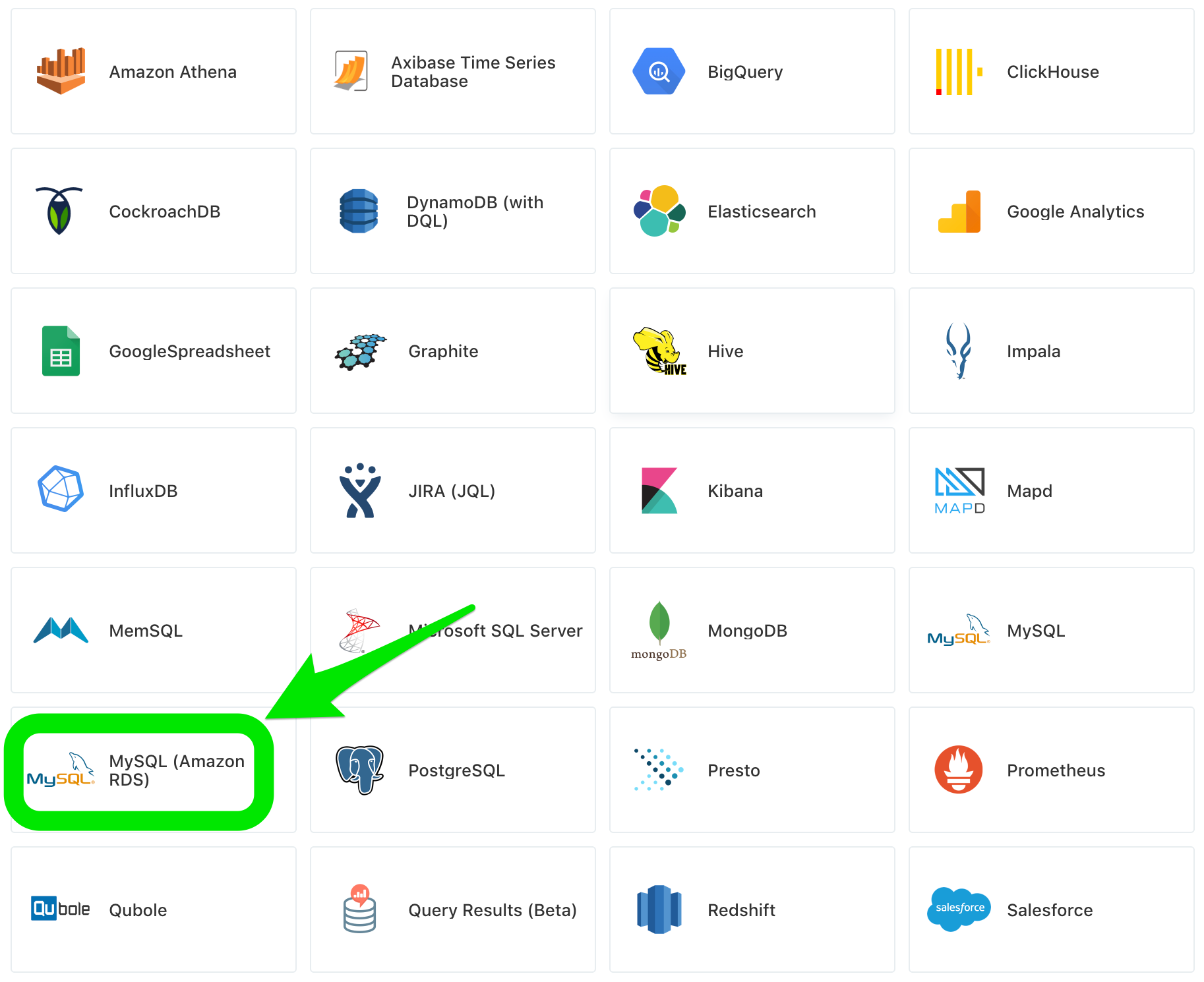Click the "MySQL (Amazon RDS)" label text
Image resolution: width=1204 pixels, height=982 pixels.
pyautogui.click(x=177, y=770)
